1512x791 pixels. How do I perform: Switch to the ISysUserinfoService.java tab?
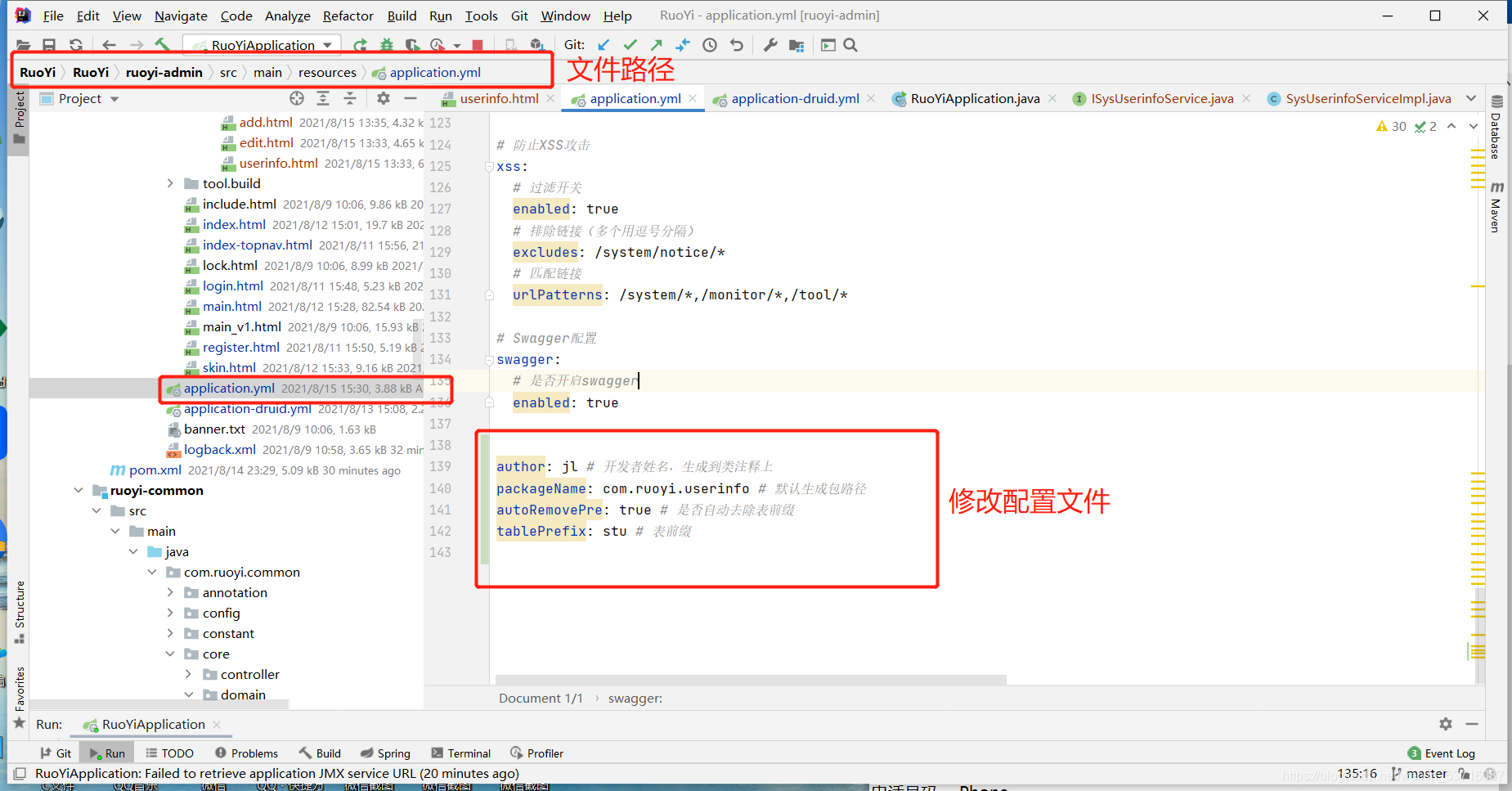[1162, 98]
